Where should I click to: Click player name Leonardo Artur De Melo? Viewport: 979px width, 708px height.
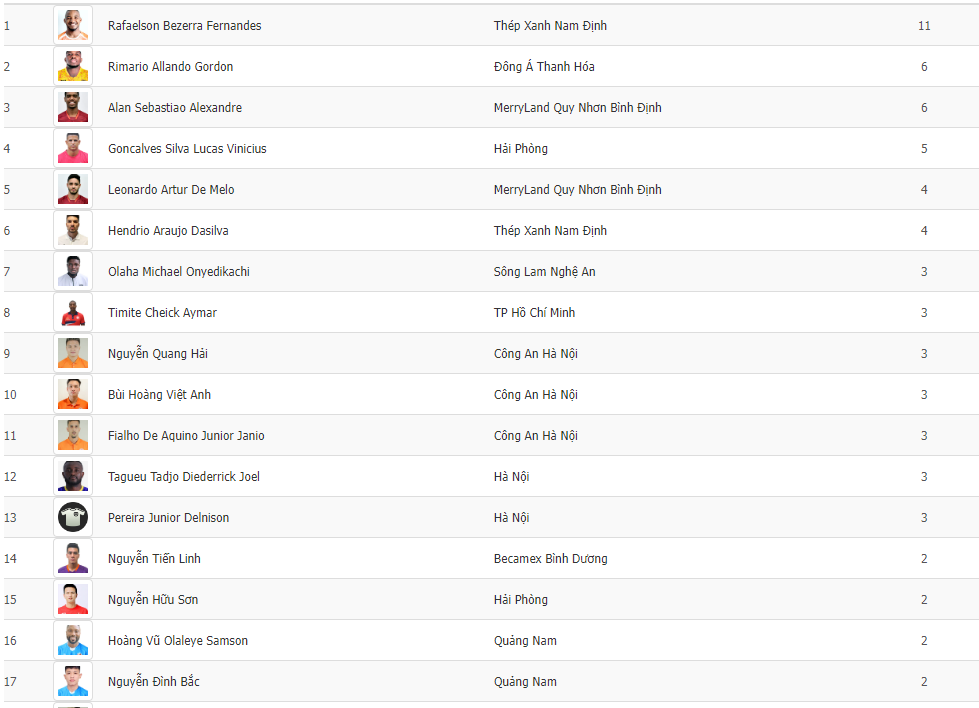[171, 190]
